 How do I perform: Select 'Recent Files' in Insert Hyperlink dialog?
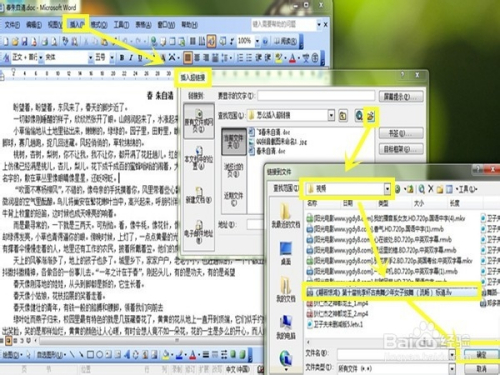(234, 199)
